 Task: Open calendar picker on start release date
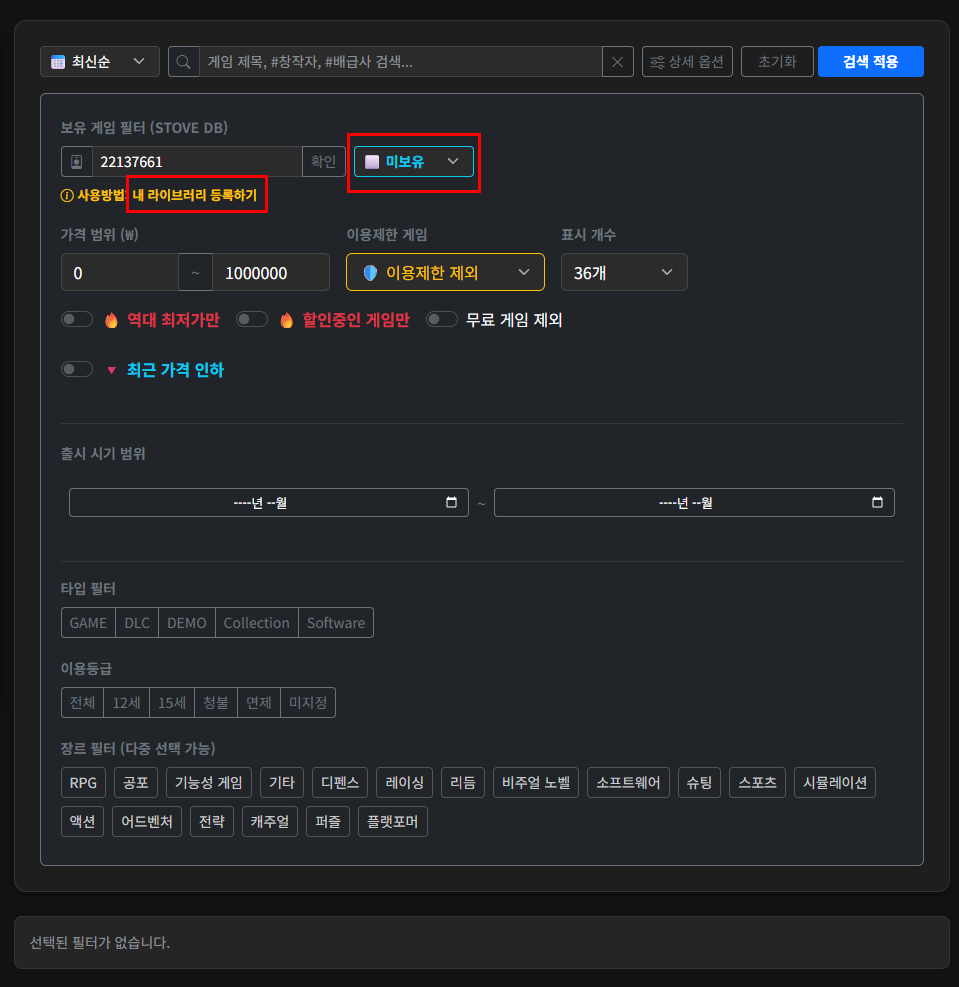451,503
